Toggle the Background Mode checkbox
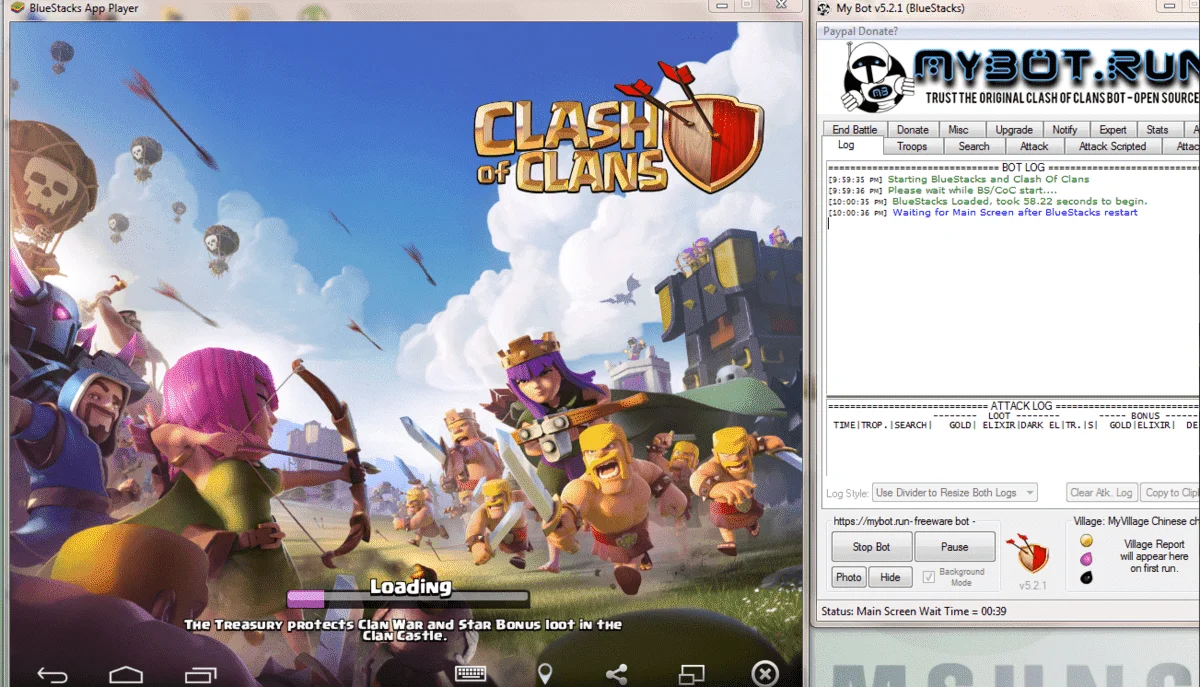The image size is (1200, 687). [x=929, y=577]
